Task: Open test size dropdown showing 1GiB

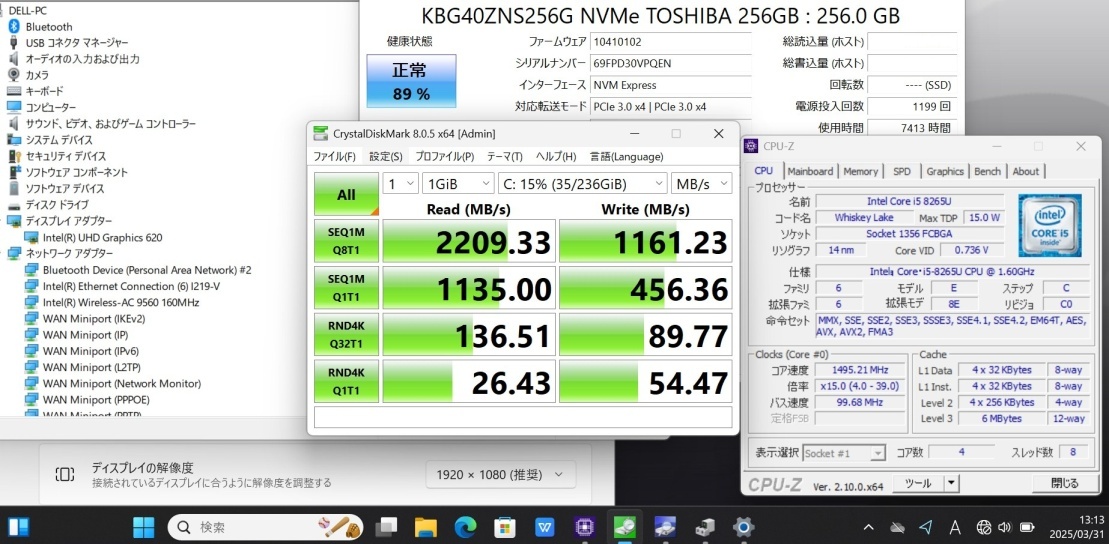Action: pos(458,184)
